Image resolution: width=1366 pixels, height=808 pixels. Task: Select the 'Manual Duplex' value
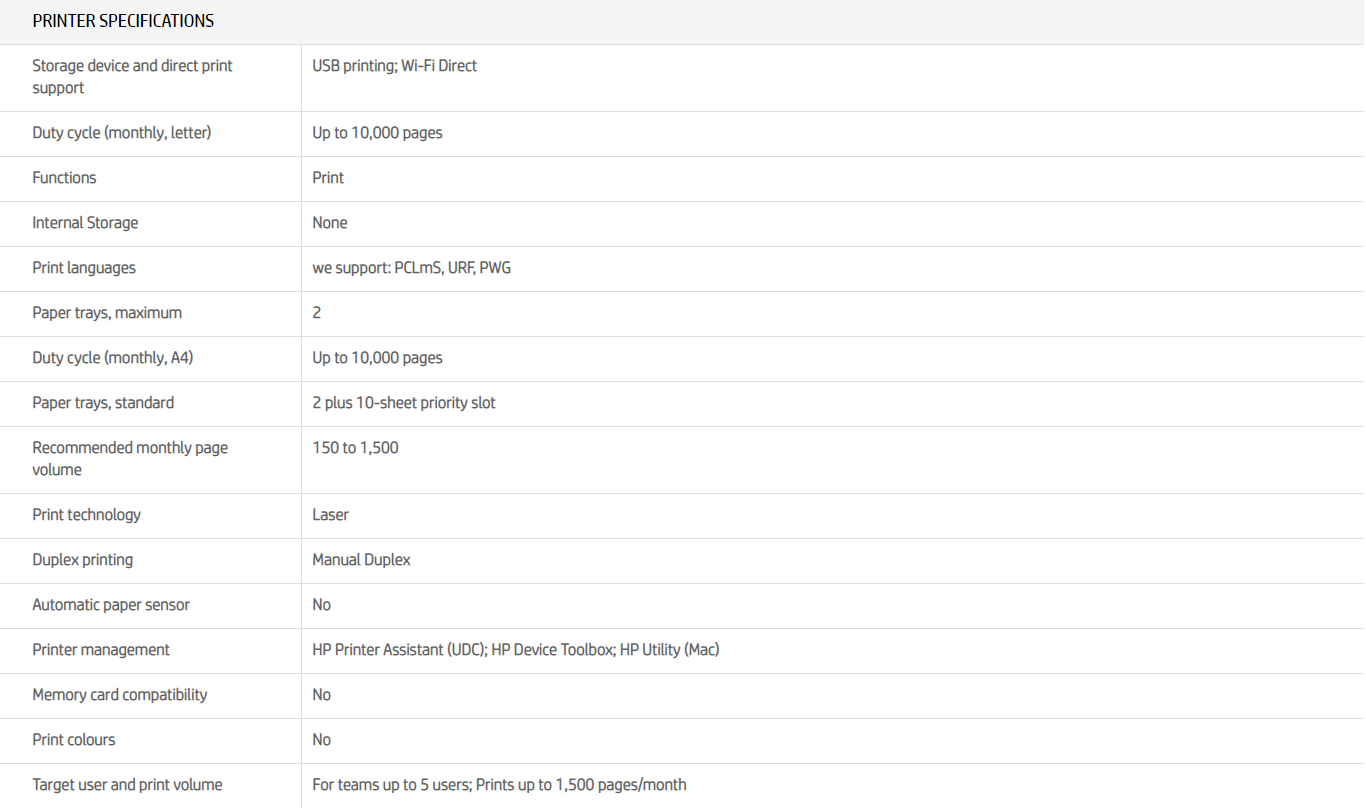click(361, 560)
